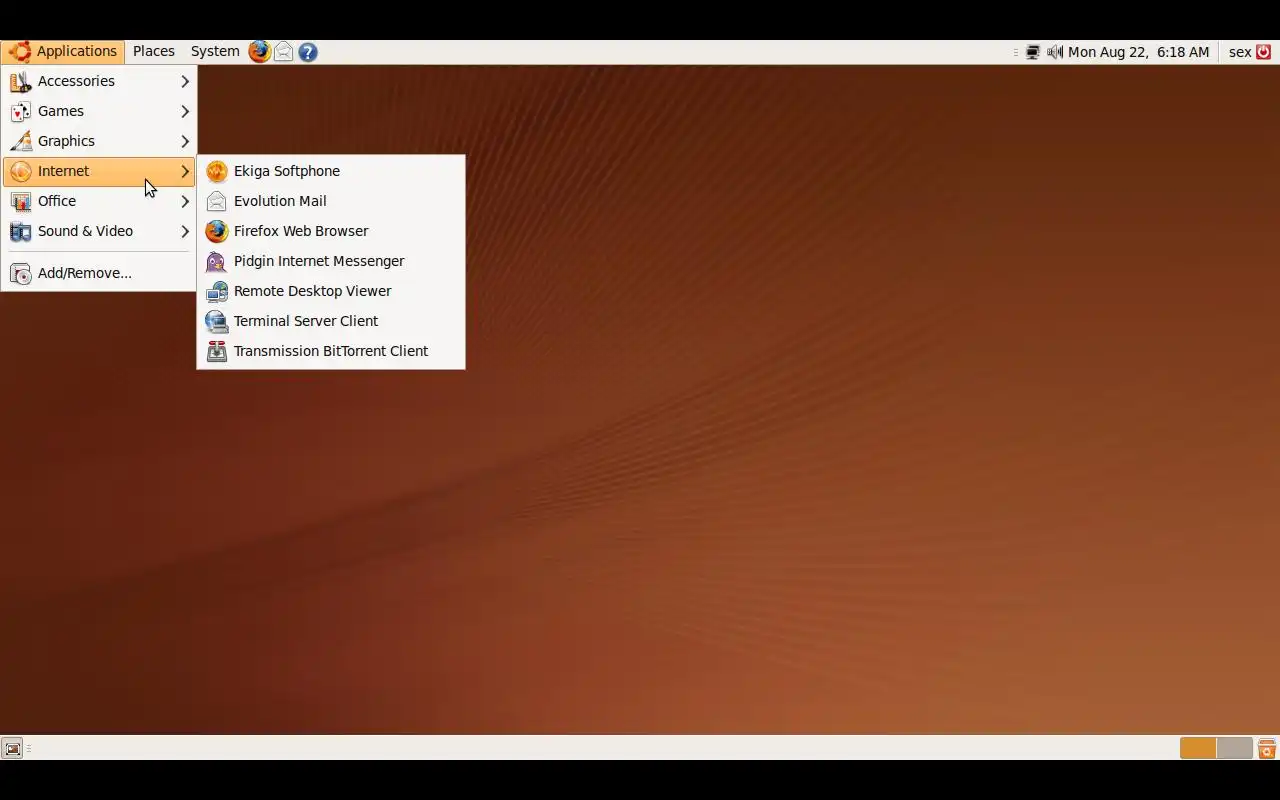Launch Evolution Mail entry

coord(331,201)
